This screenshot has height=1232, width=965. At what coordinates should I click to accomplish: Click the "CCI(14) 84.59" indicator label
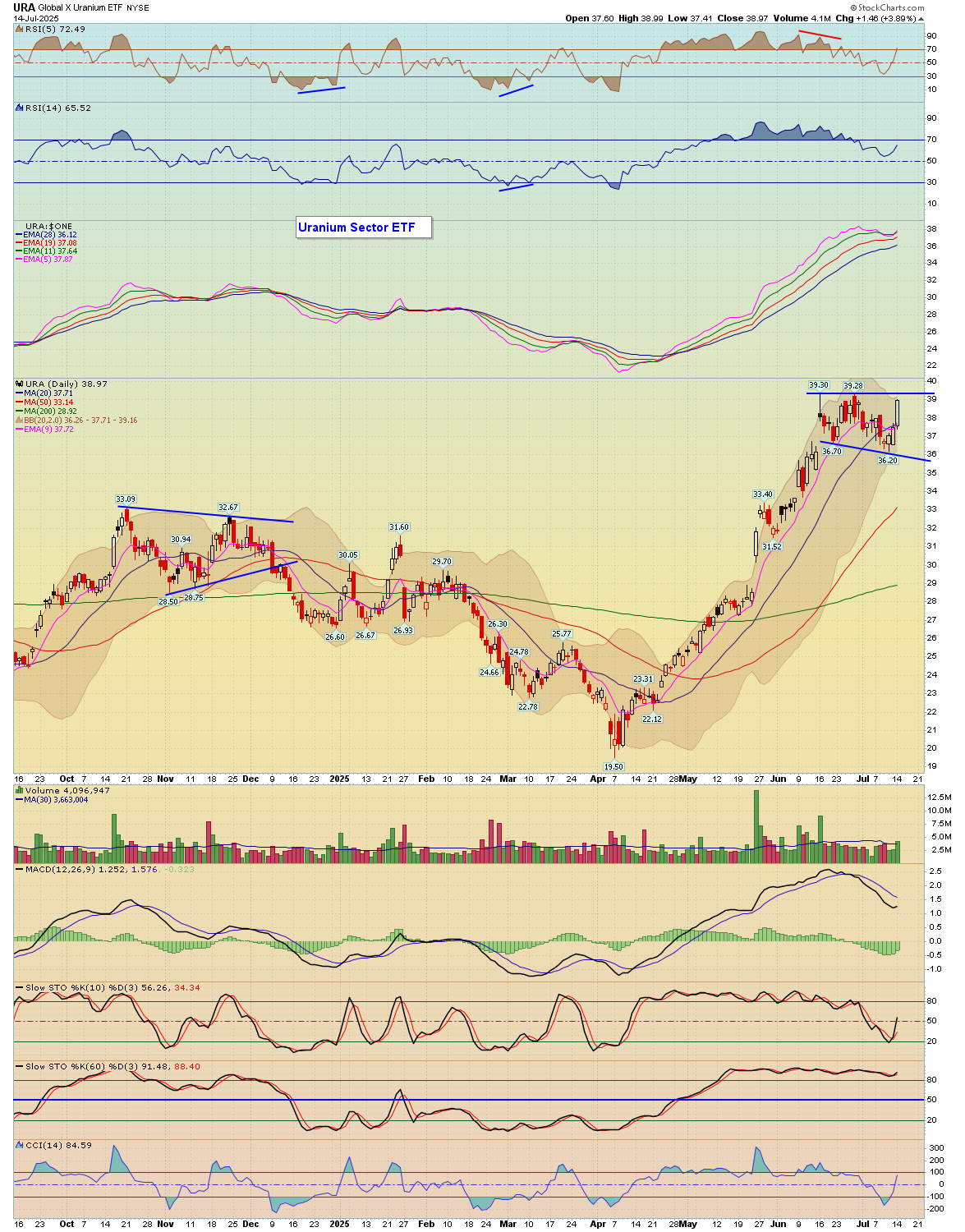(58, 1145)
